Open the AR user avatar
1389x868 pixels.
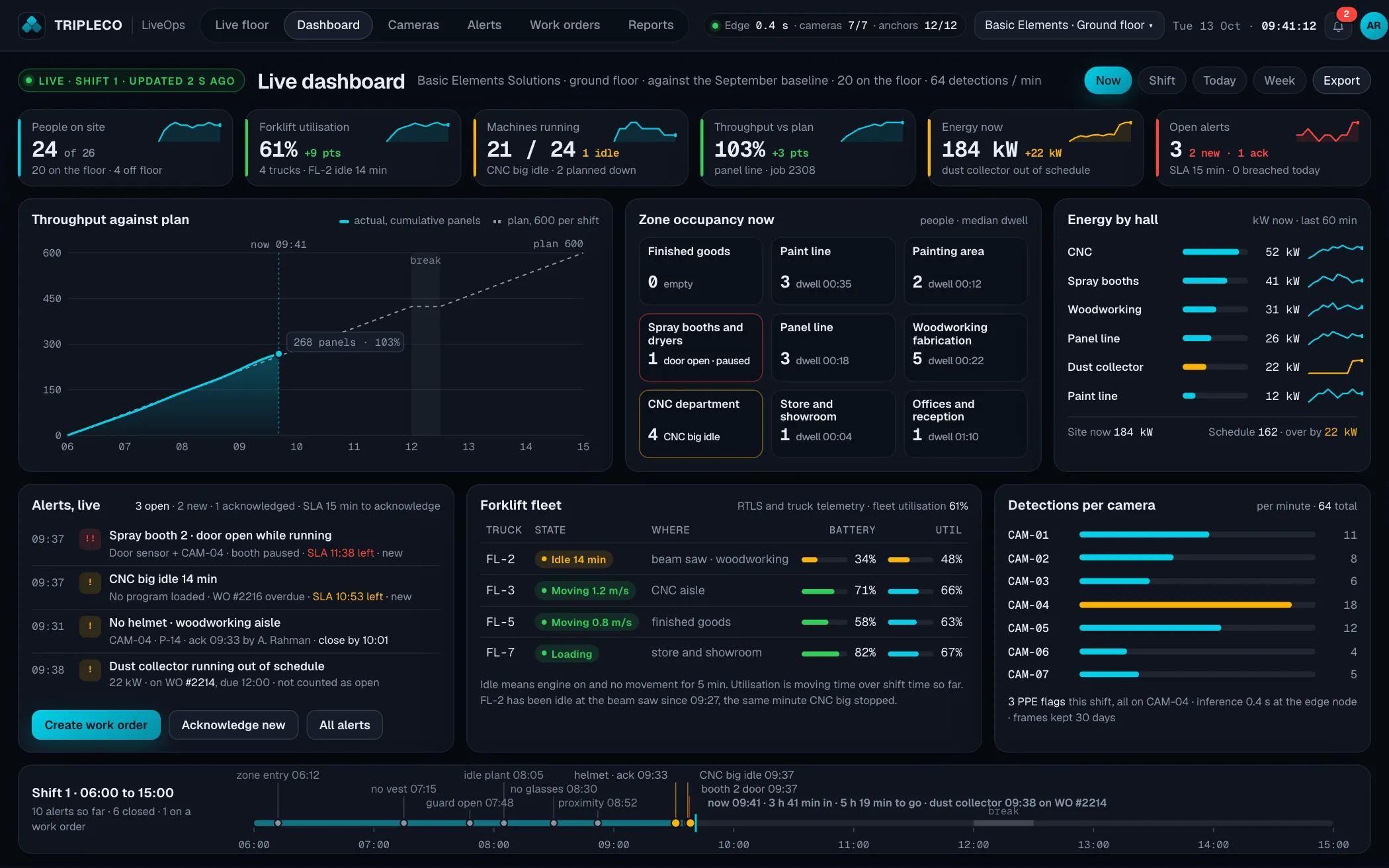pos(1373,26)
